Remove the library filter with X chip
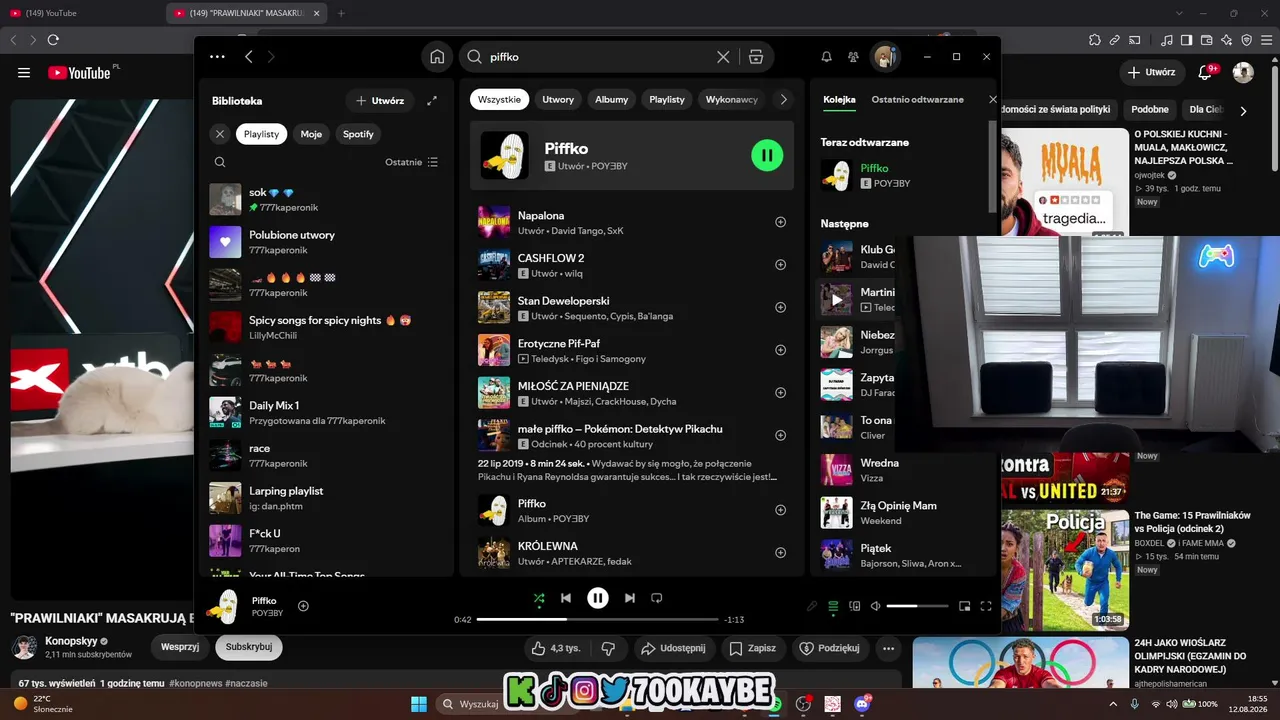Viewport: 1280px width, 720px height. (x=220, y=134)
